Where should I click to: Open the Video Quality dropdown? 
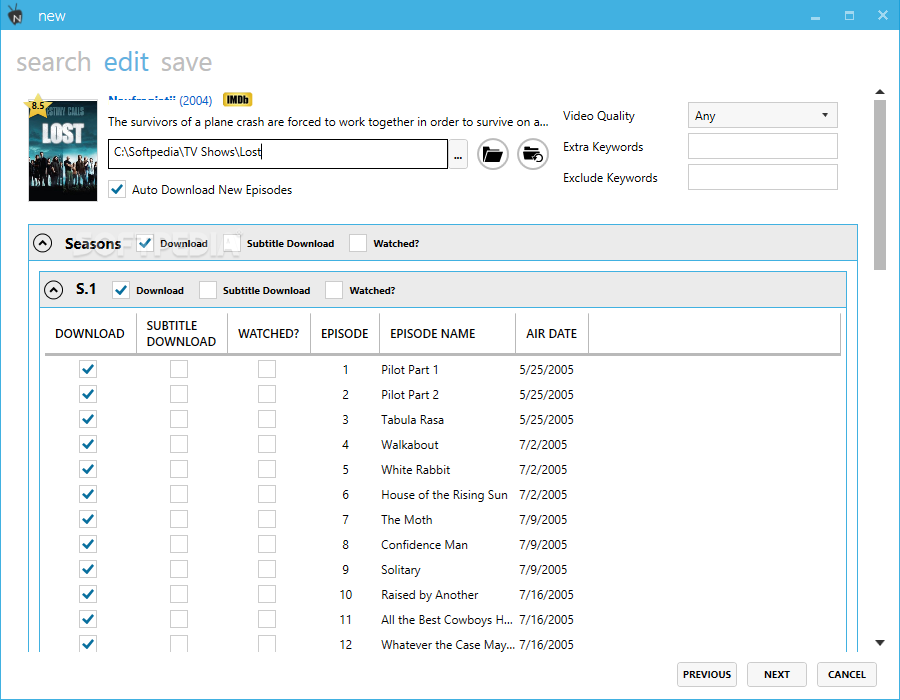pos(762,115)
